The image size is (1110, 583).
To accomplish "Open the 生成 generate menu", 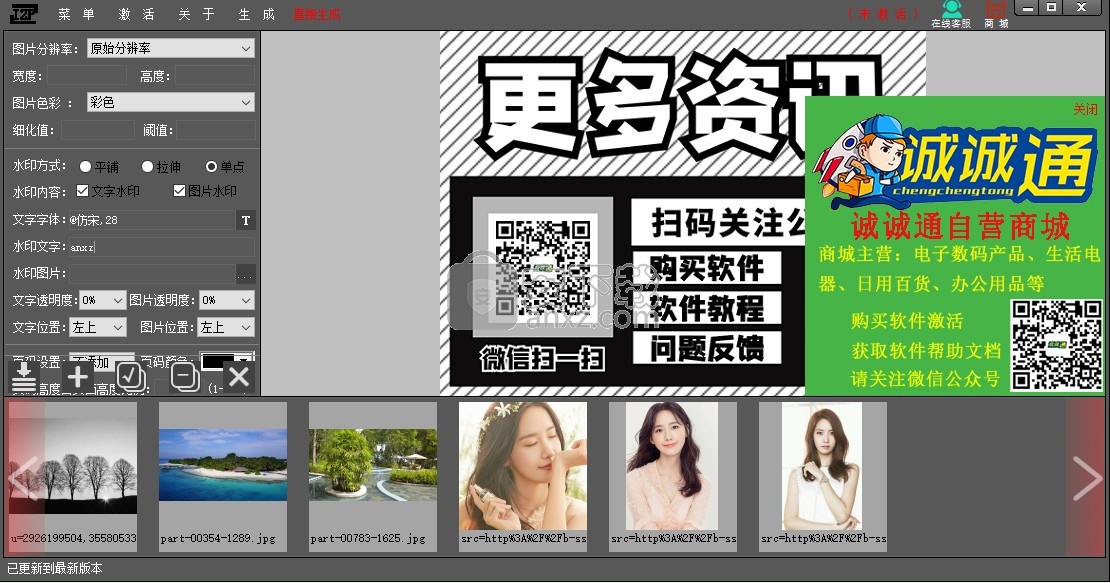I will click(x=256, y=14).
